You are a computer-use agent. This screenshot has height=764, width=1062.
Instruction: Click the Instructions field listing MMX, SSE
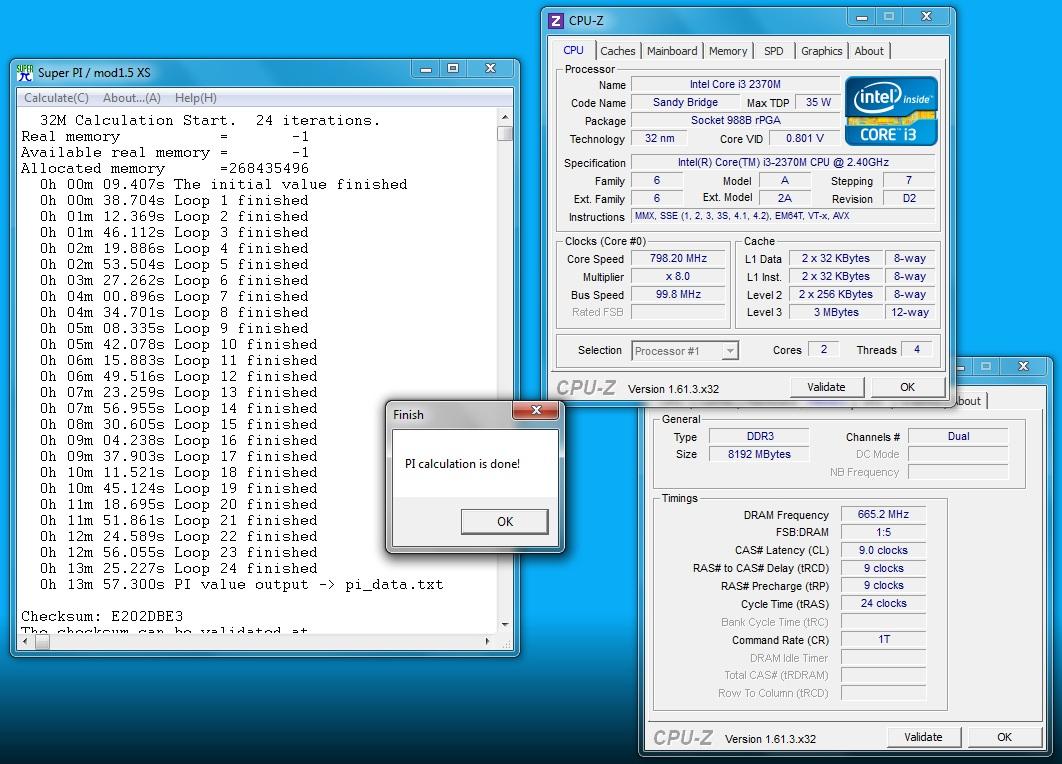pos(784,217)
